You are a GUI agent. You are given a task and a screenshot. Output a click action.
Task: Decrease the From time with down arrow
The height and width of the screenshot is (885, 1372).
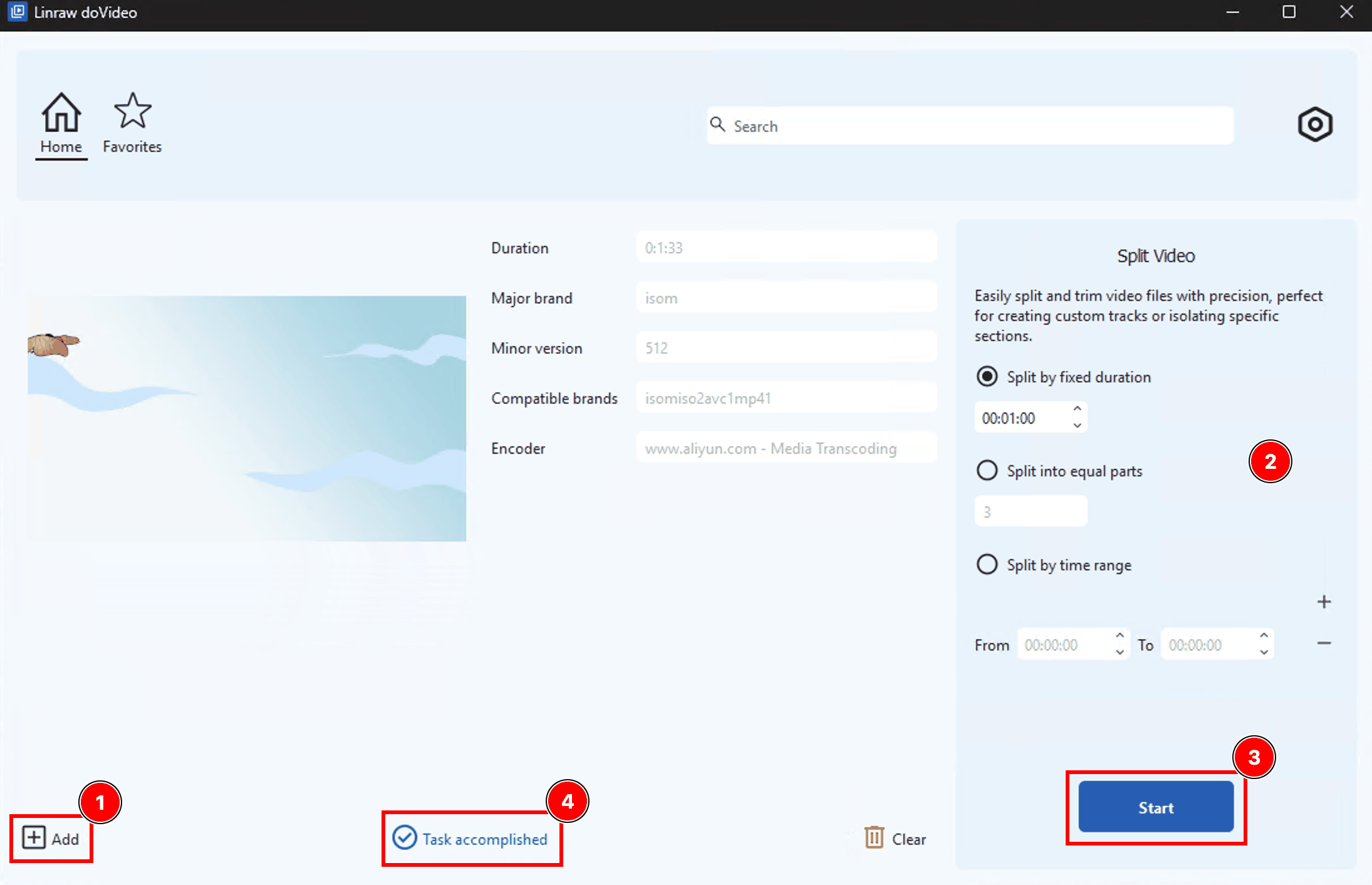1120,652
